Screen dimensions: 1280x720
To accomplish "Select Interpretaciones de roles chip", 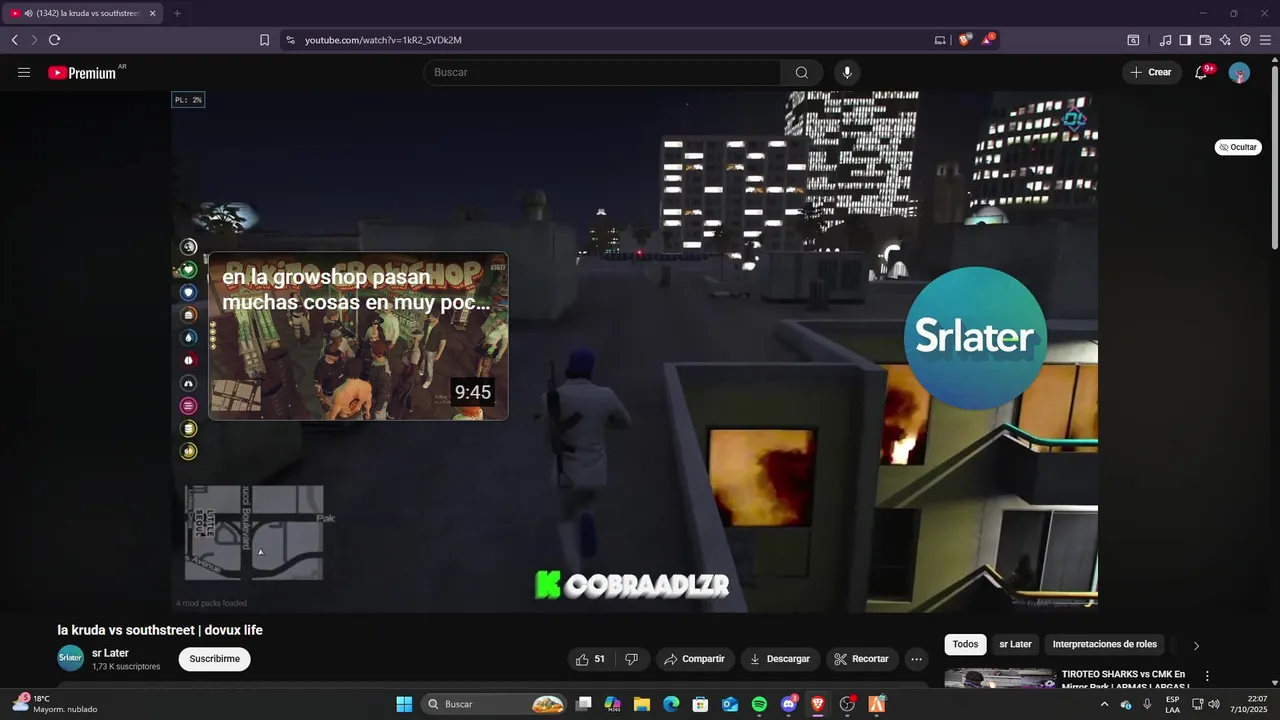I will (x=1104, y=645).
